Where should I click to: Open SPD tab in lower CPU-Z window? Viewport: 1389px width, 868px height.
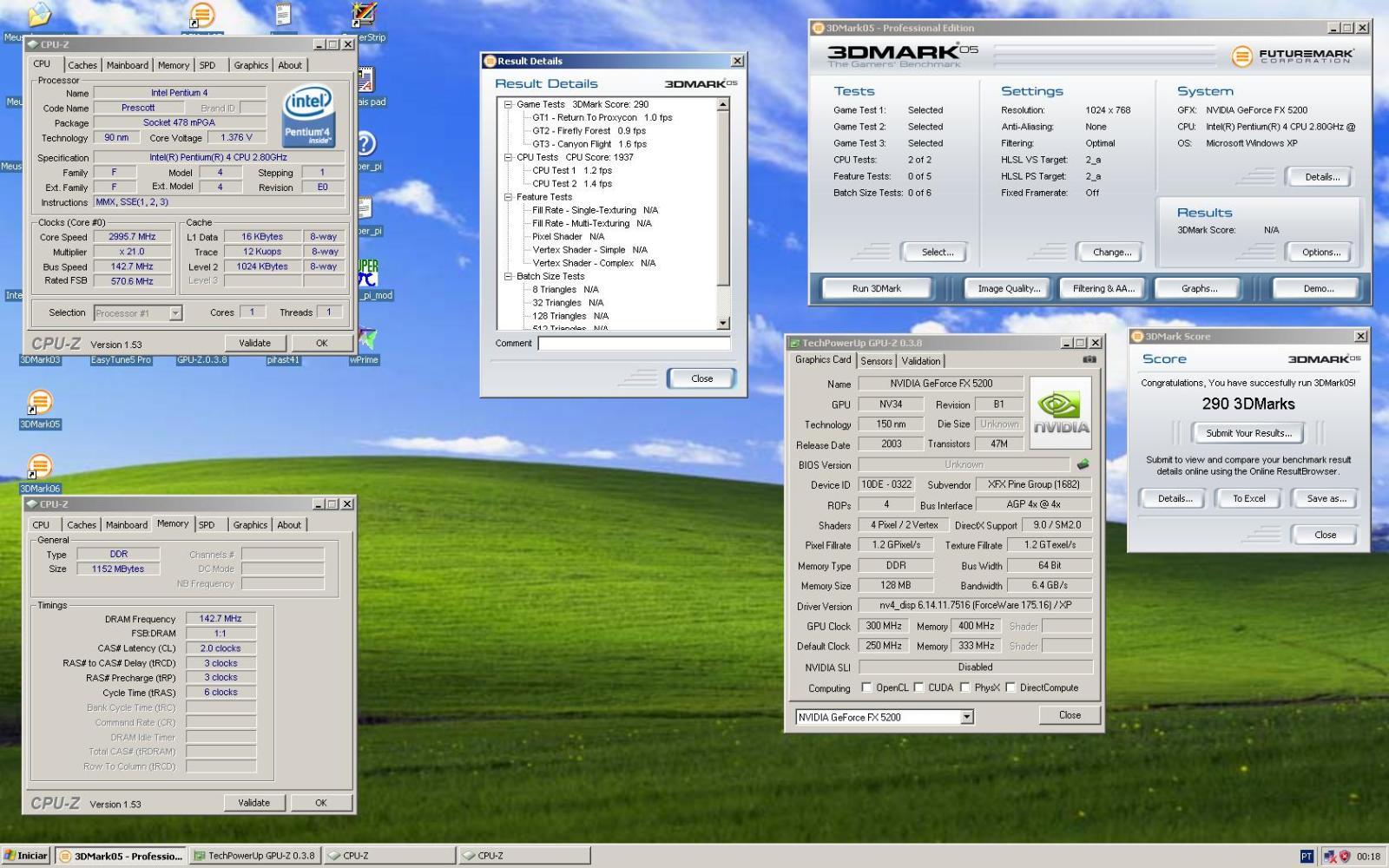207,525
